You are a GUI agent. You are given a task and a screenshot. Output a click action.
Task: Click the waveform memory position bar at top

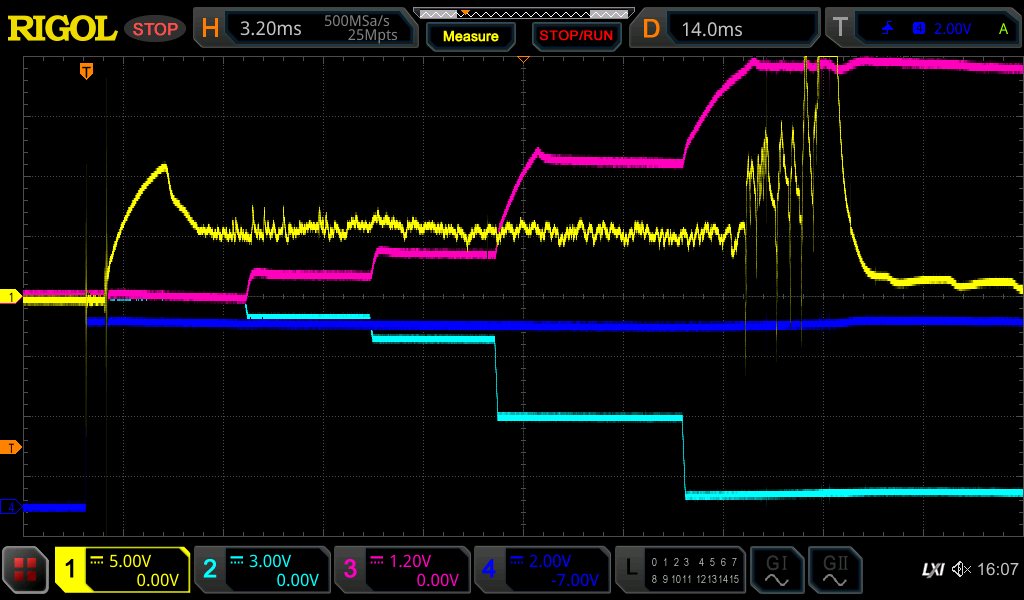[x=523, y=13]
